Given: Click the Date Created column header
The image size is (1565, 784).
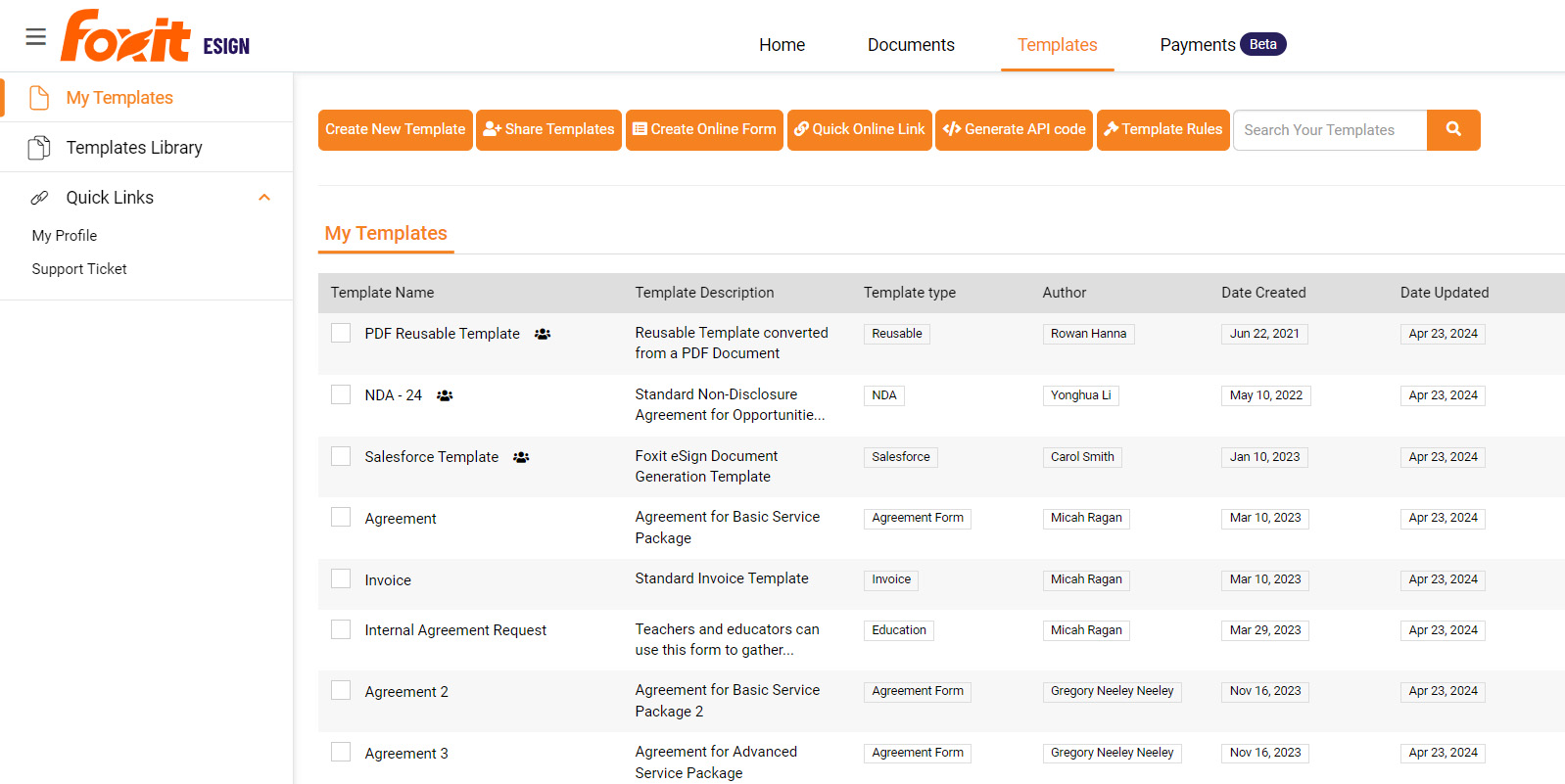Looking at the screenshot, I should coord(1263,293).
